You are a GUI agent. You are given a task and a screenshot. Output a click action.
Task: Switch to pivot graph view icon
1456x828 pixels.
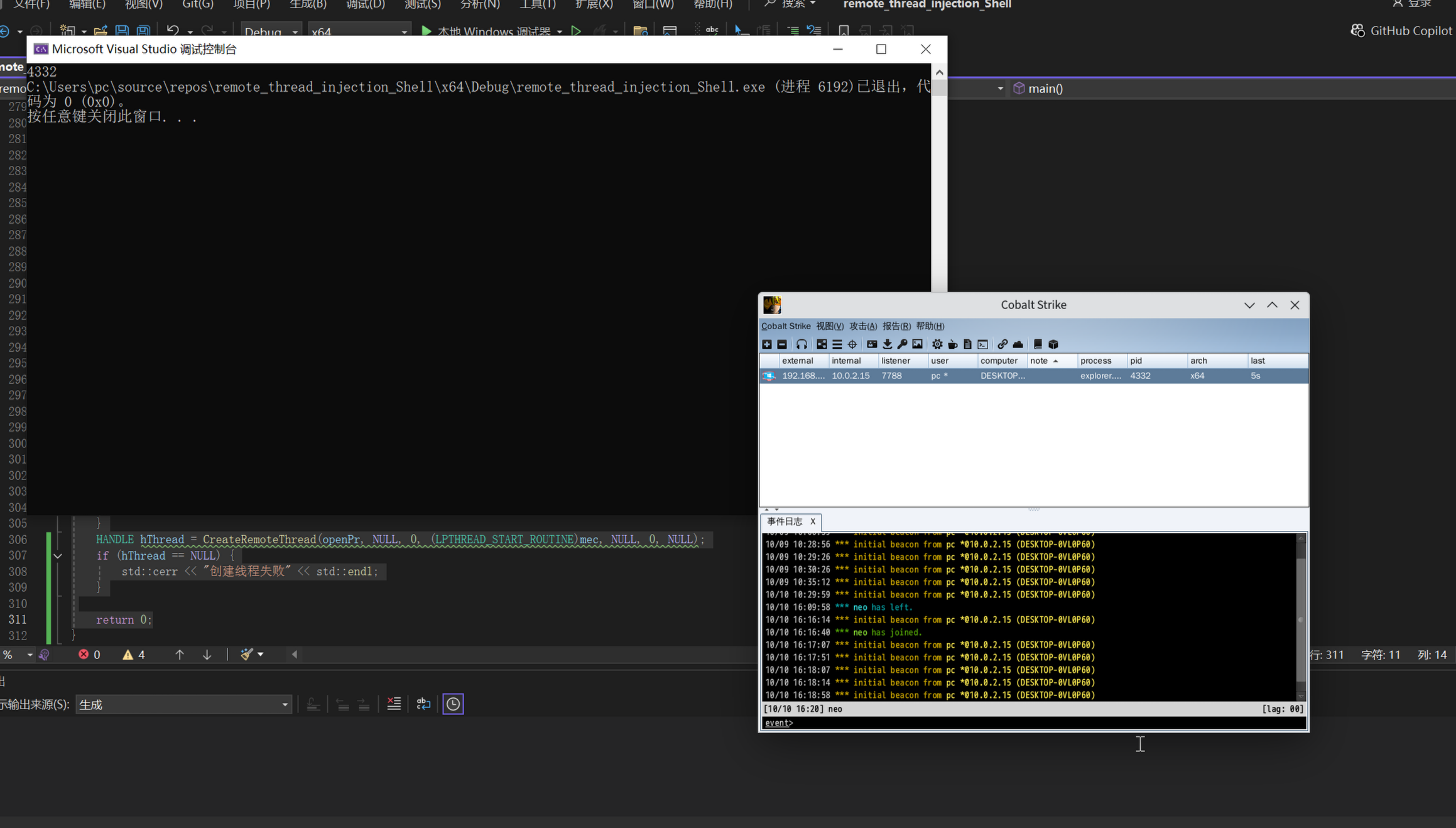pos(822,344)
